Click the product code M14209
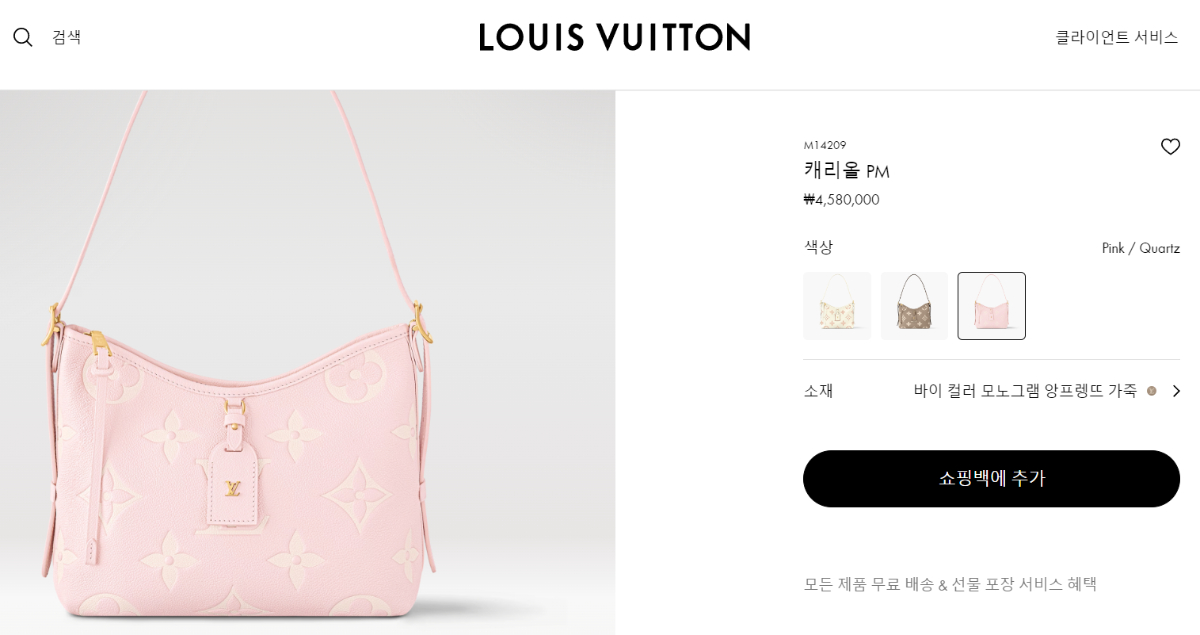The height and width of the screenshot is (635, 1200). pos(825,145)
